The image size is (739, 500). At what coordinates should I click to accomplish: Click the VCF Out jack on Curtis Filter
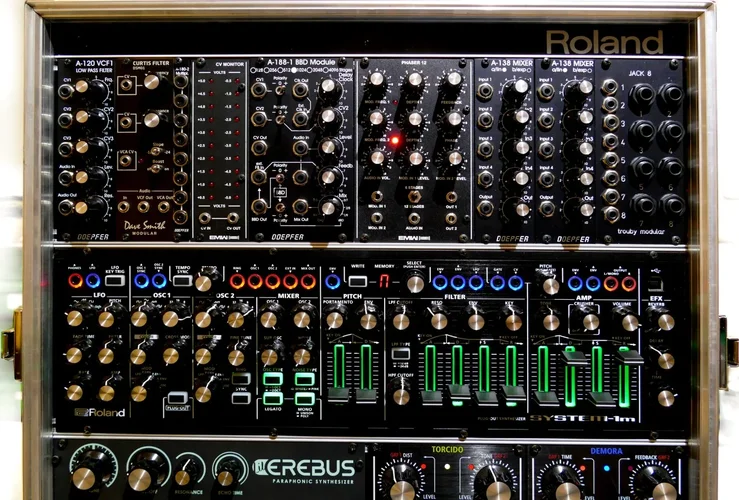(143, 206)
